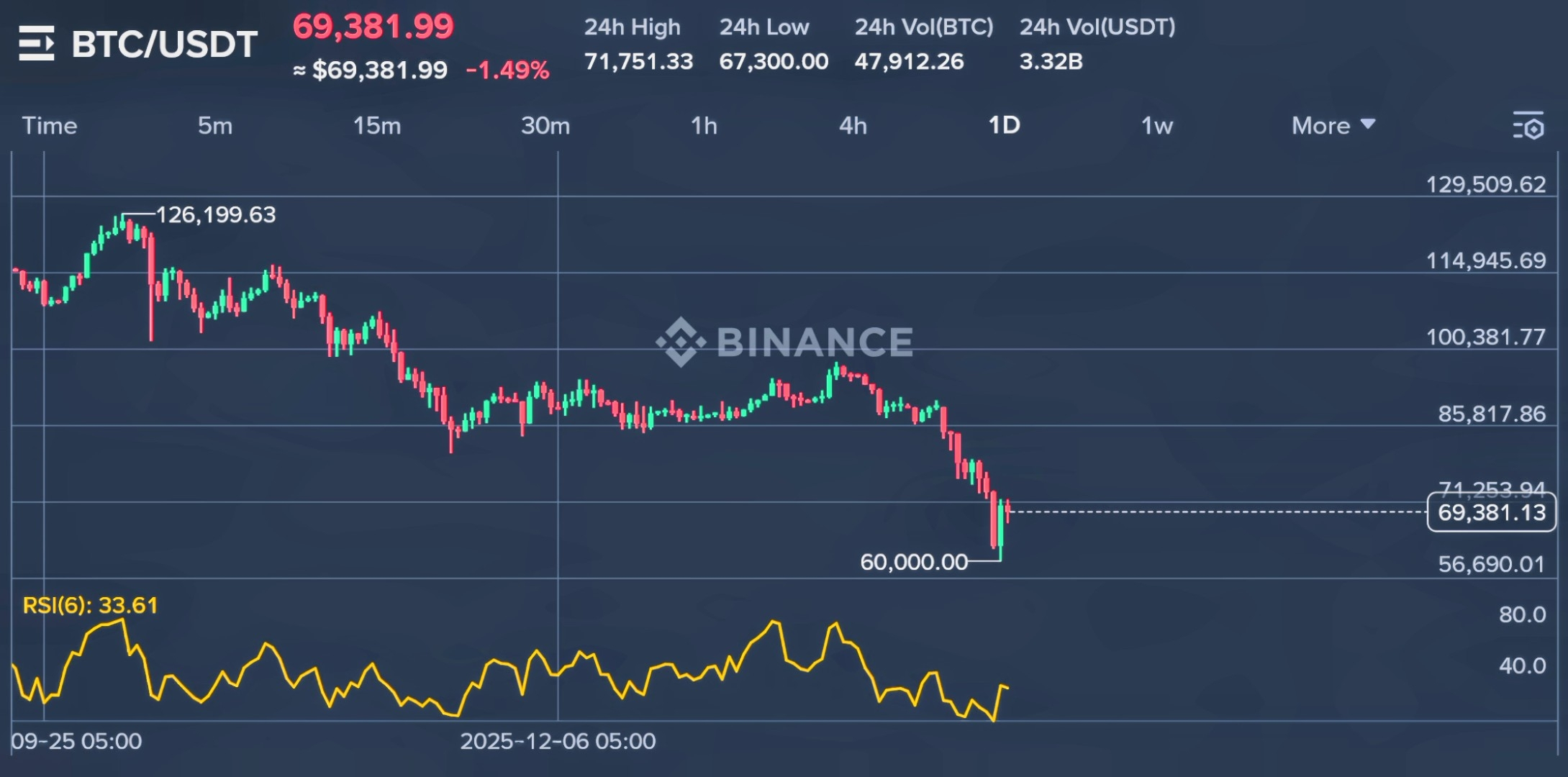
Task: Click the More dropdown arrow
Action: point(1368,124)
